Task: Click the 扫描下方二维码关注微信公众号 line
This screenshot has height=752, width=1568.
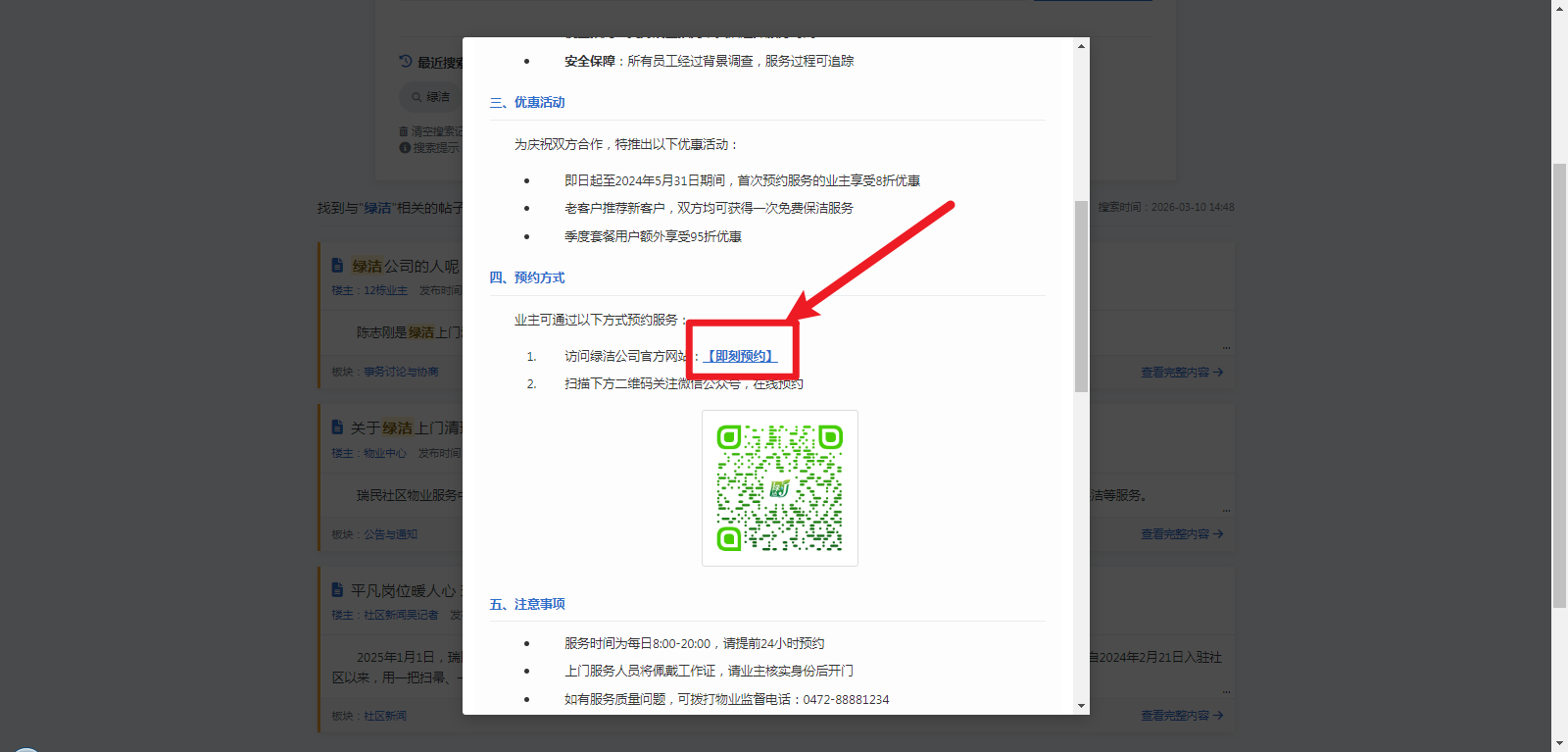Action: (683, 383)
